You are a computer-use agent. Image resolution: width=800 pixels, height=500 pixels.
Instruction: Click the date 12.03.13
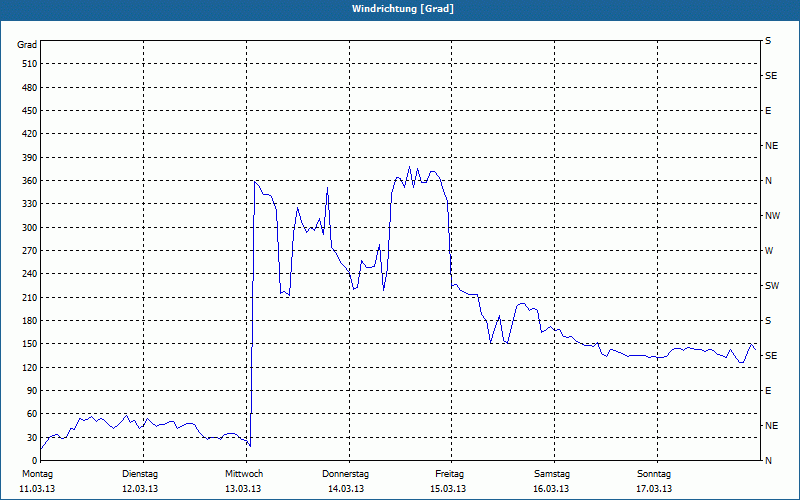(140, 489)
